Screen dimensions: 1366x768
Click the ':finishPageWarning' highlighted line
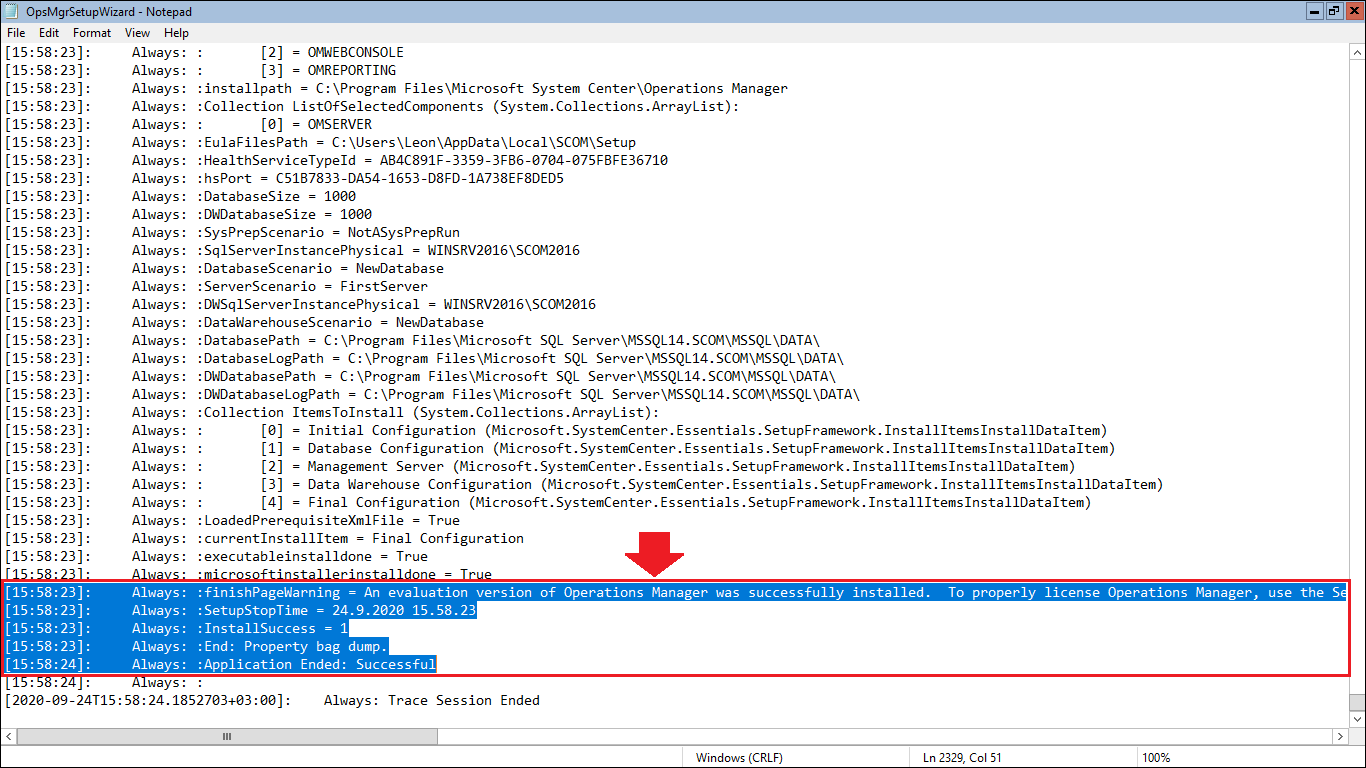coord(676,592)
